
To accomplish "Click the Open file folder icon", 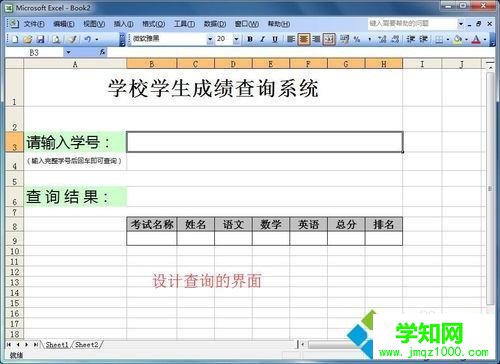I will coord(28,39).
